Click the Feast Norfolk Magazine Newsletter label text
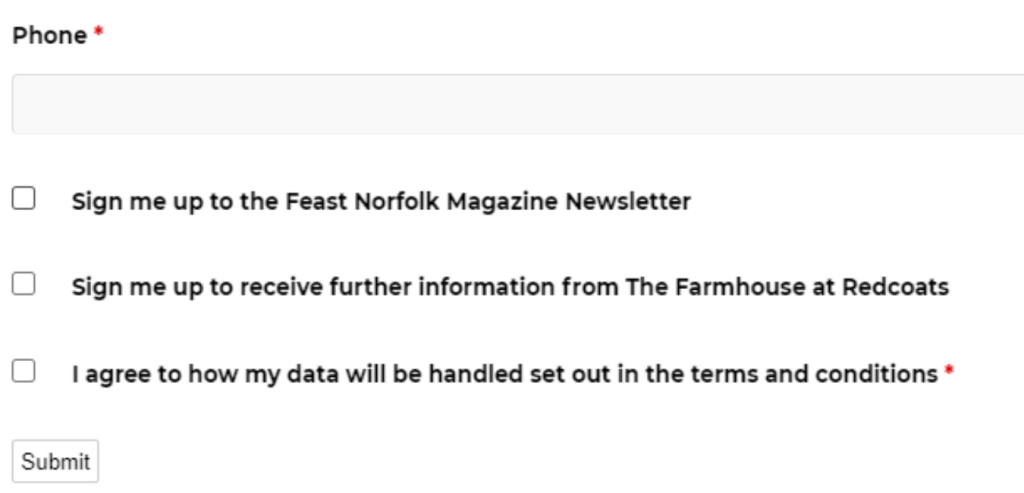The width and height of the screenshot is (1024, 493). (x=380, y=202)
